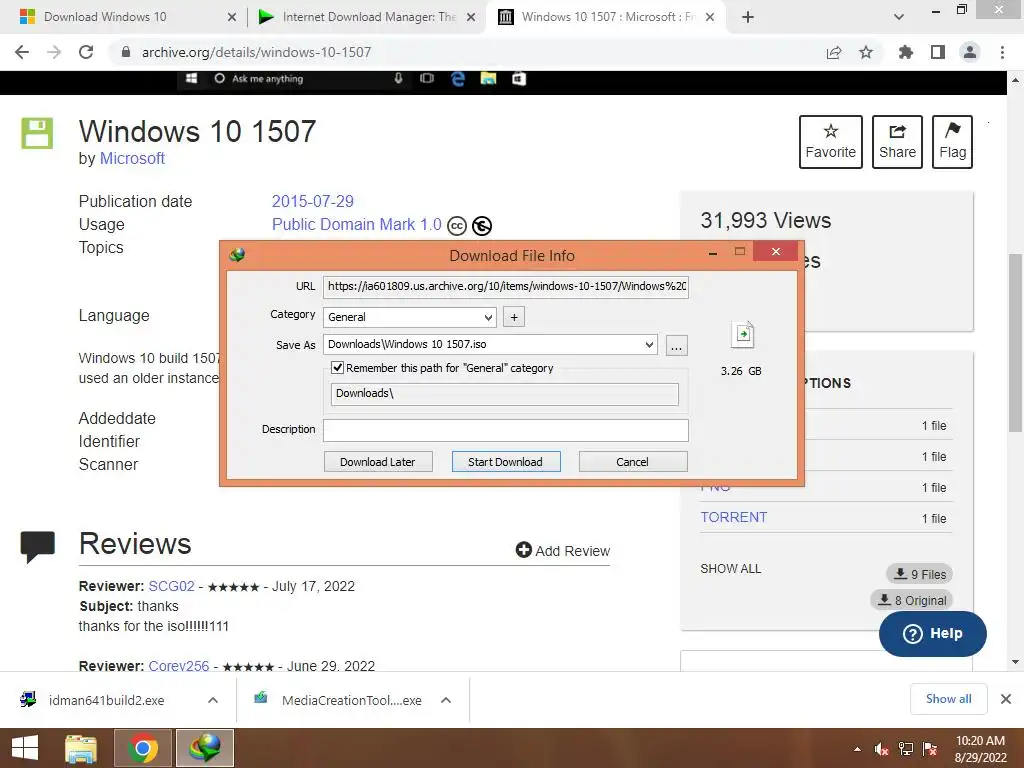Open reviewer SCG02 profile
The height and width of the screenshot is (768, 1024).
171,586
